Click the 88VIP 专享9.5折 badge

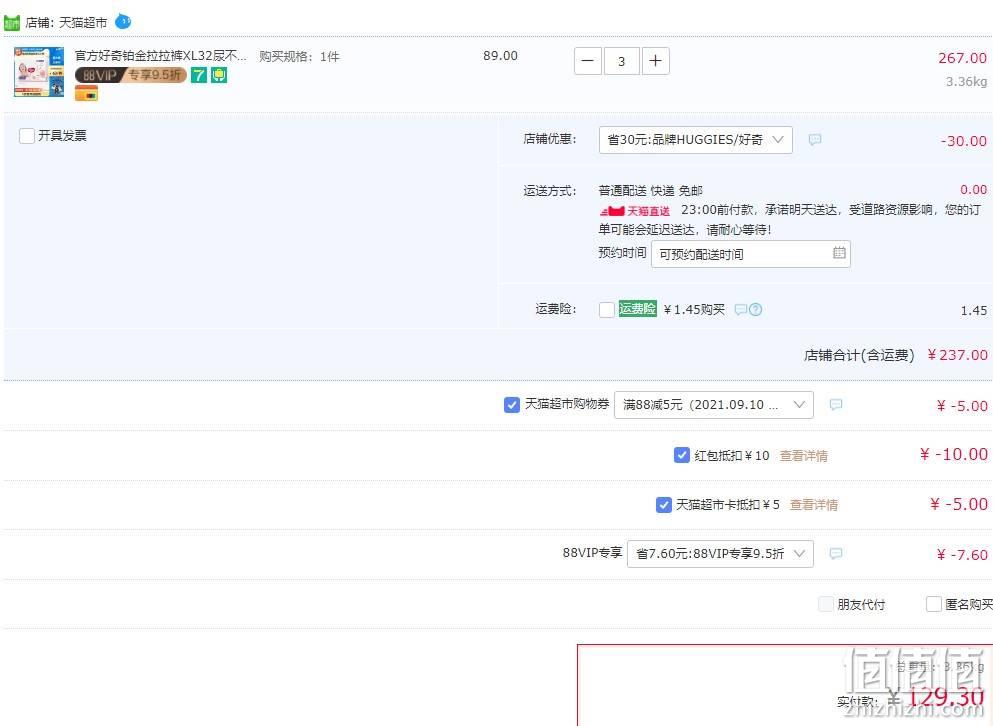130,75
